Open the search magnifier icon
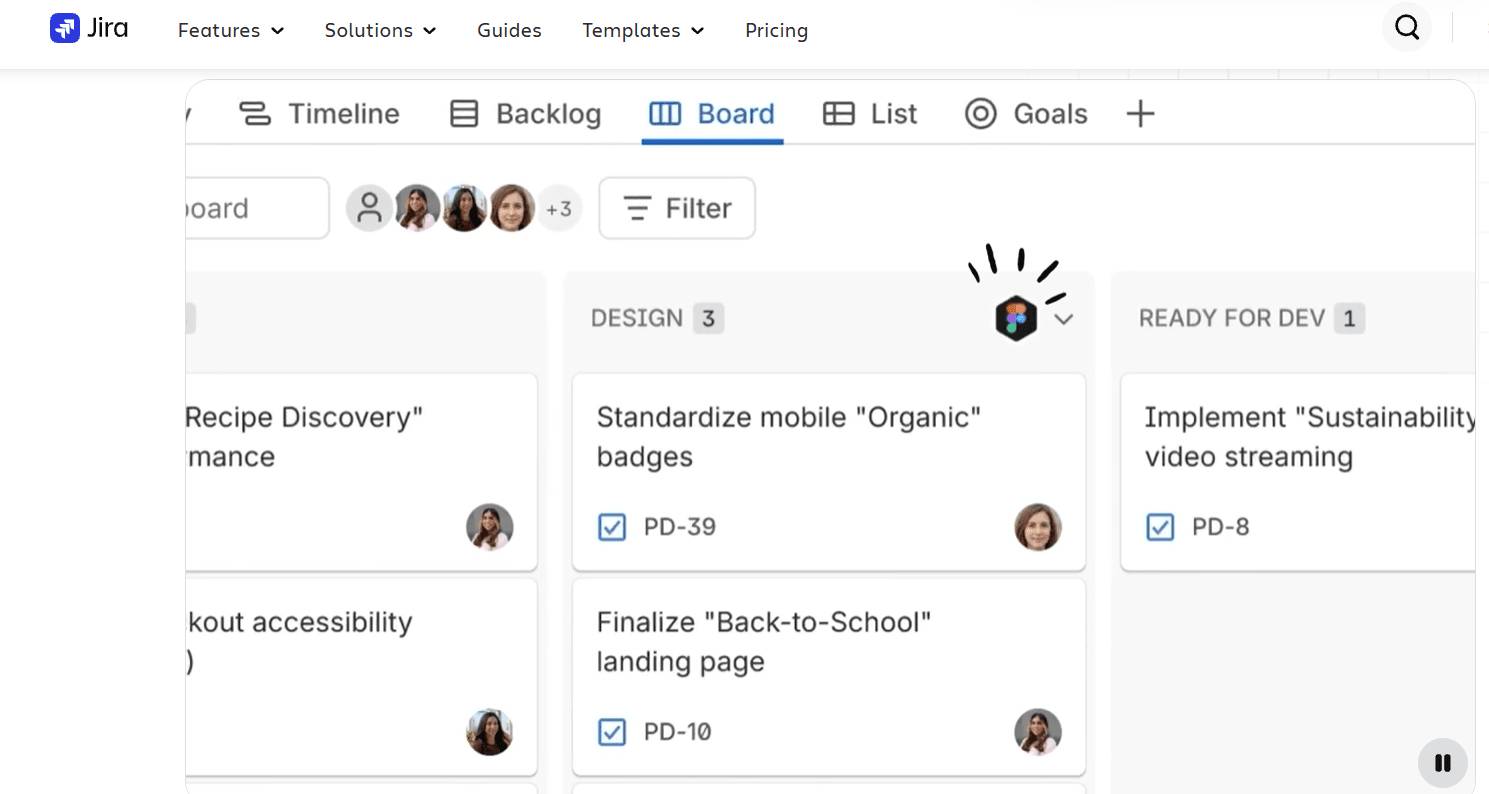 [x=1407, y=28]
